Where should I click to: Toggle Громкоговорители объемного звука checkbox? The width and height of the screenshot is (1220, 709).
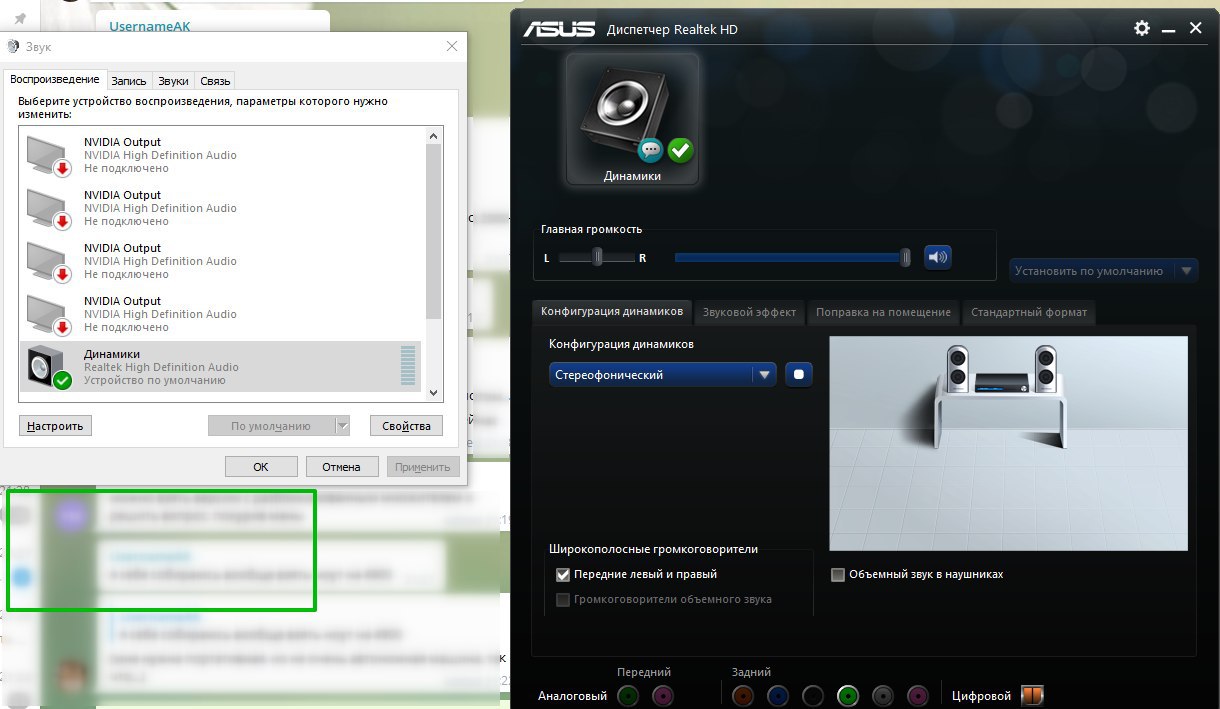click(563, 600)
